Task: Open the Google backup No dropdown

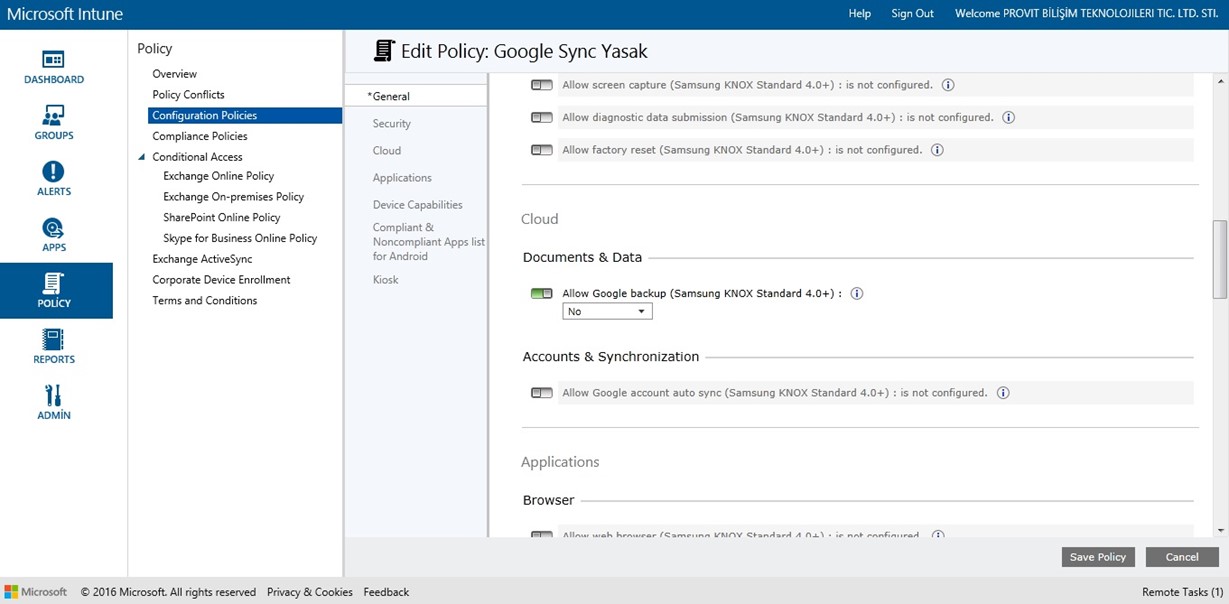Action: coord(608,312)
